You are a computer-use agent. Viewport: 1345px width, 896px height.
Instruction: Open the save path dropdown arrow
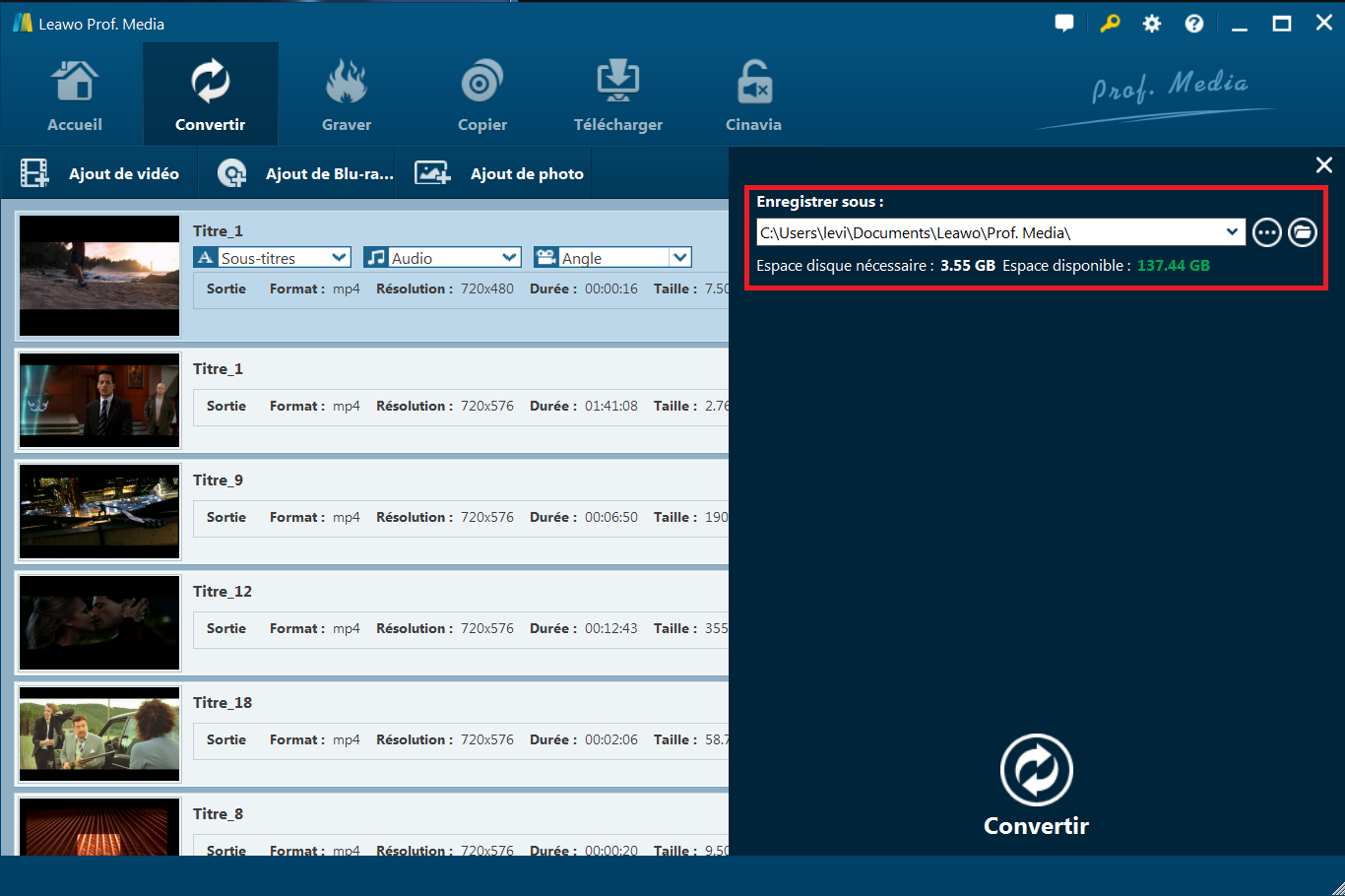tap(1233, 232)
